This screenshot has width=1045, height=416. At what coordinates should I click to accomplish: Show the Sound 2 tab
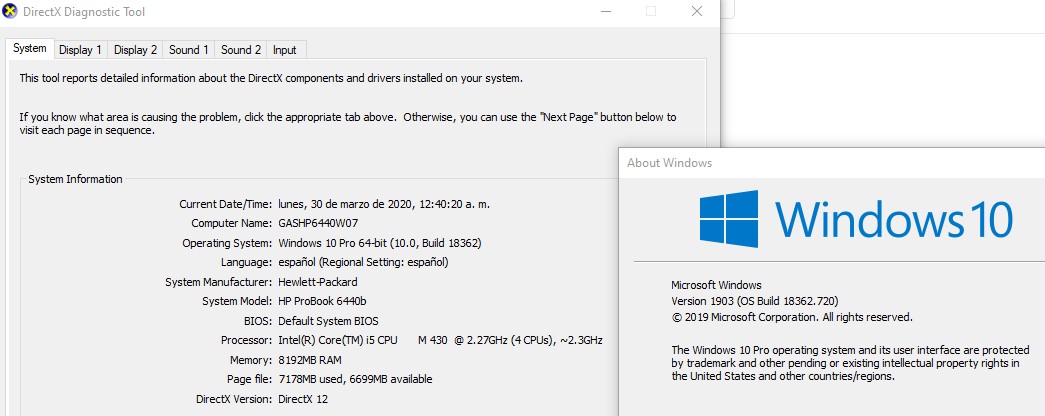(241, 49)
